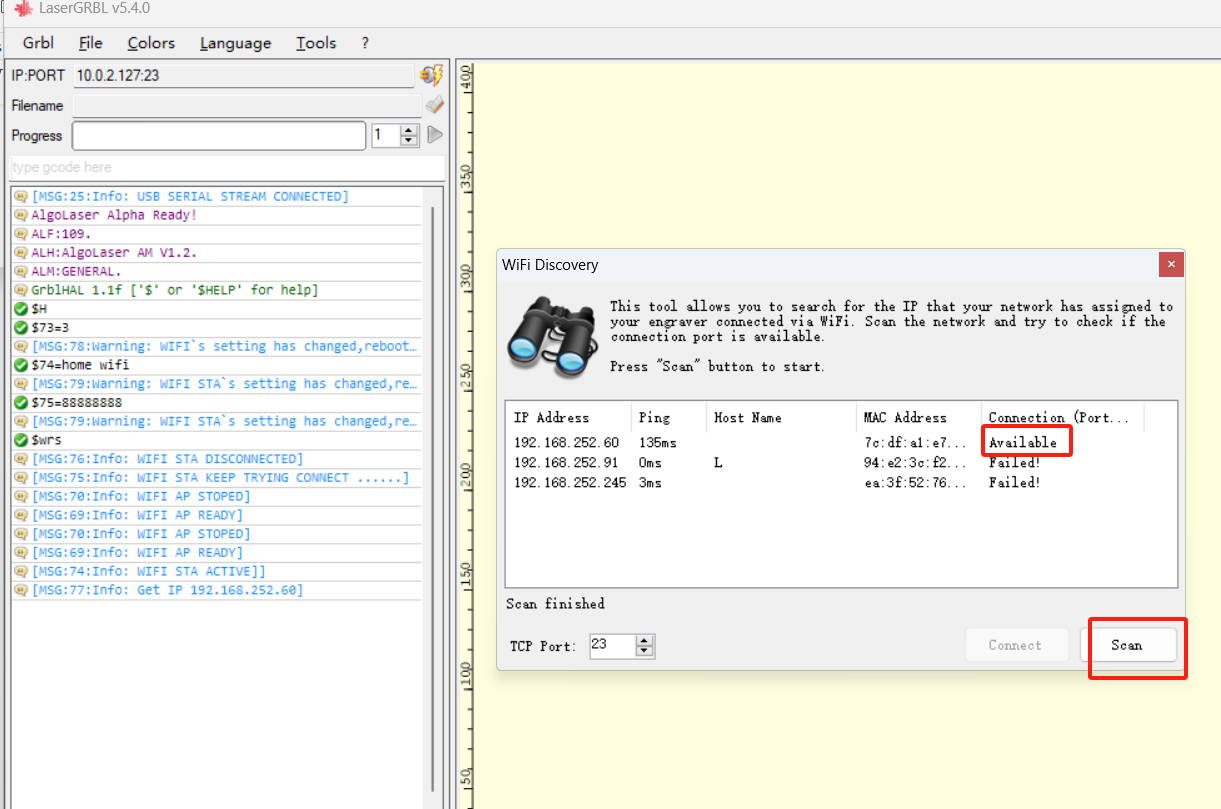Increase the progress repeat count
Image resolution: width=1221 pixels, height=809 pixels.
(x=409, y=130)
